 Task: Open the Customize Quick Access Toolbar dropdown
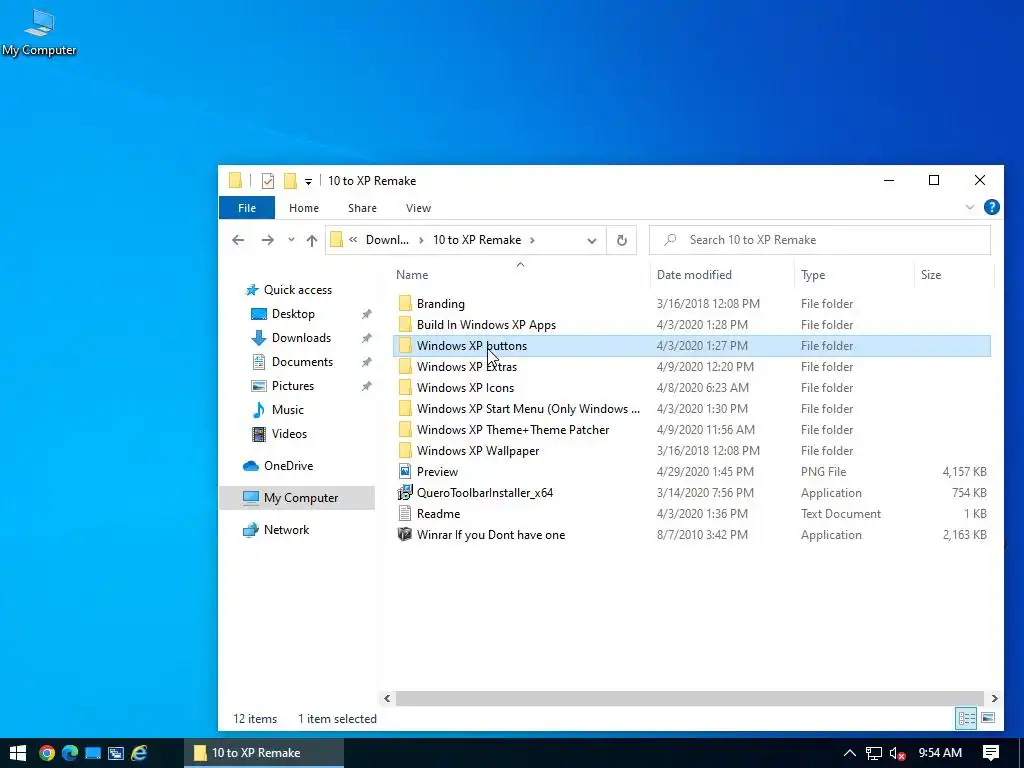click(308, 182)
